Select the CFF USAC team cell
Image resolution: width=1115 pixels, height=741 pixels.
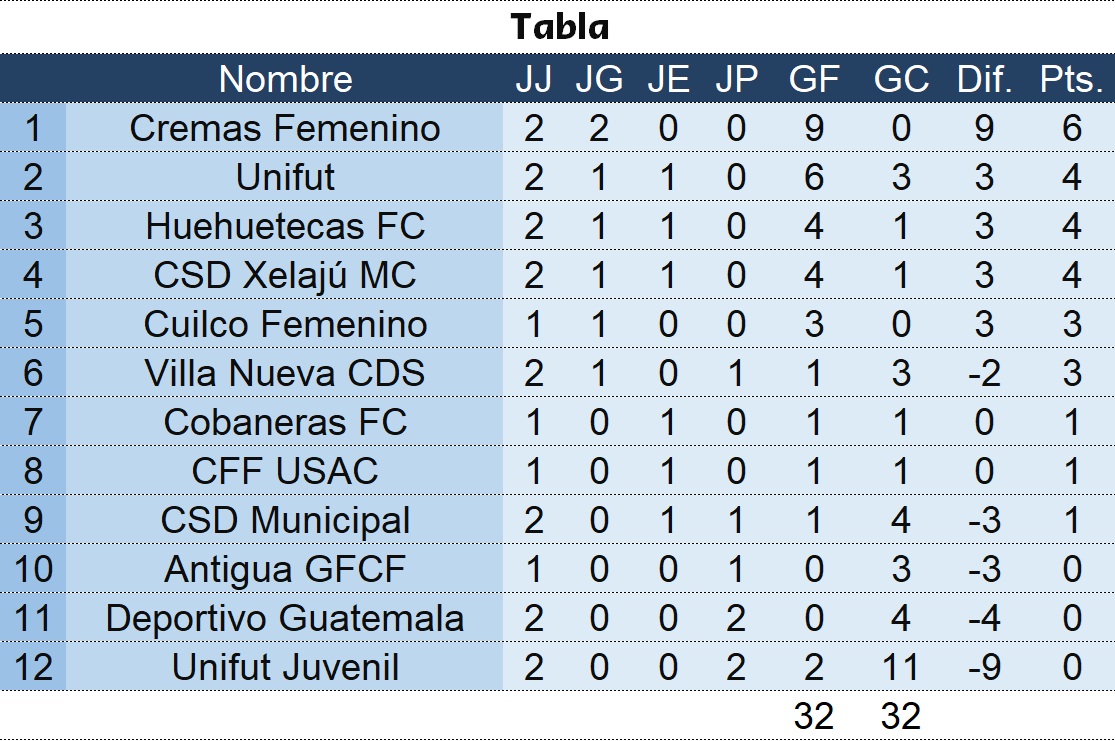click(x=285, y=471)
